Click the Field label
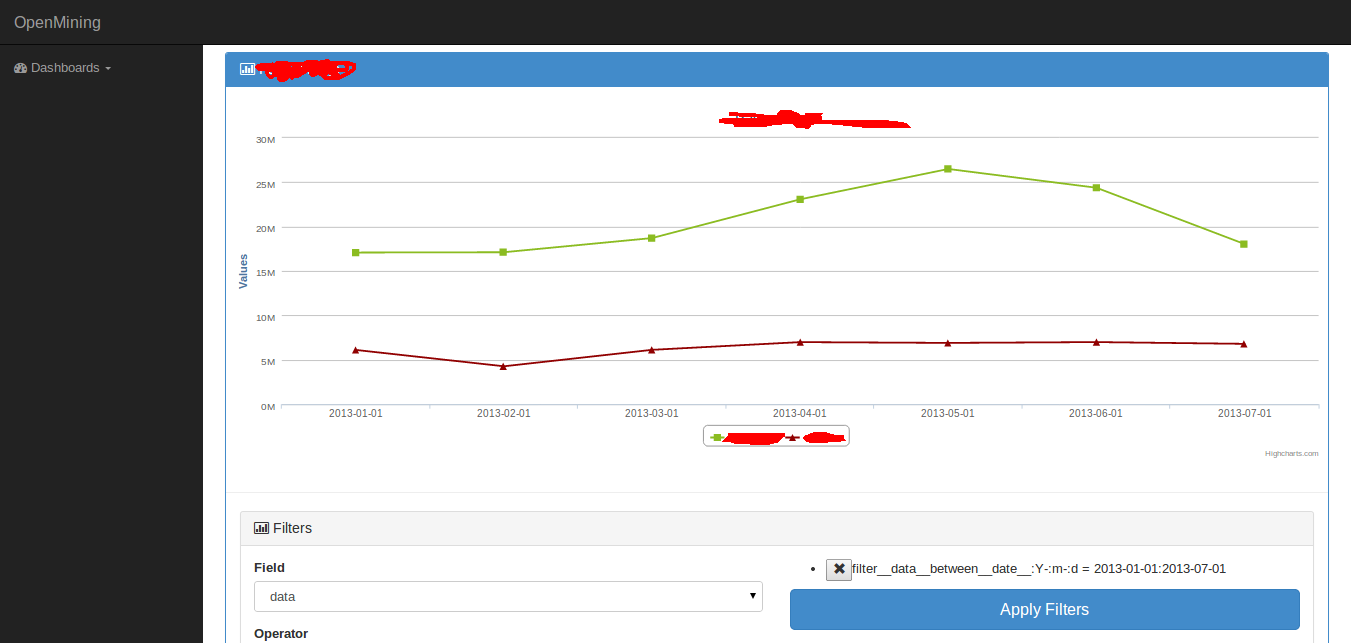Screen dimensions: 1351x643 pos(269,567)
